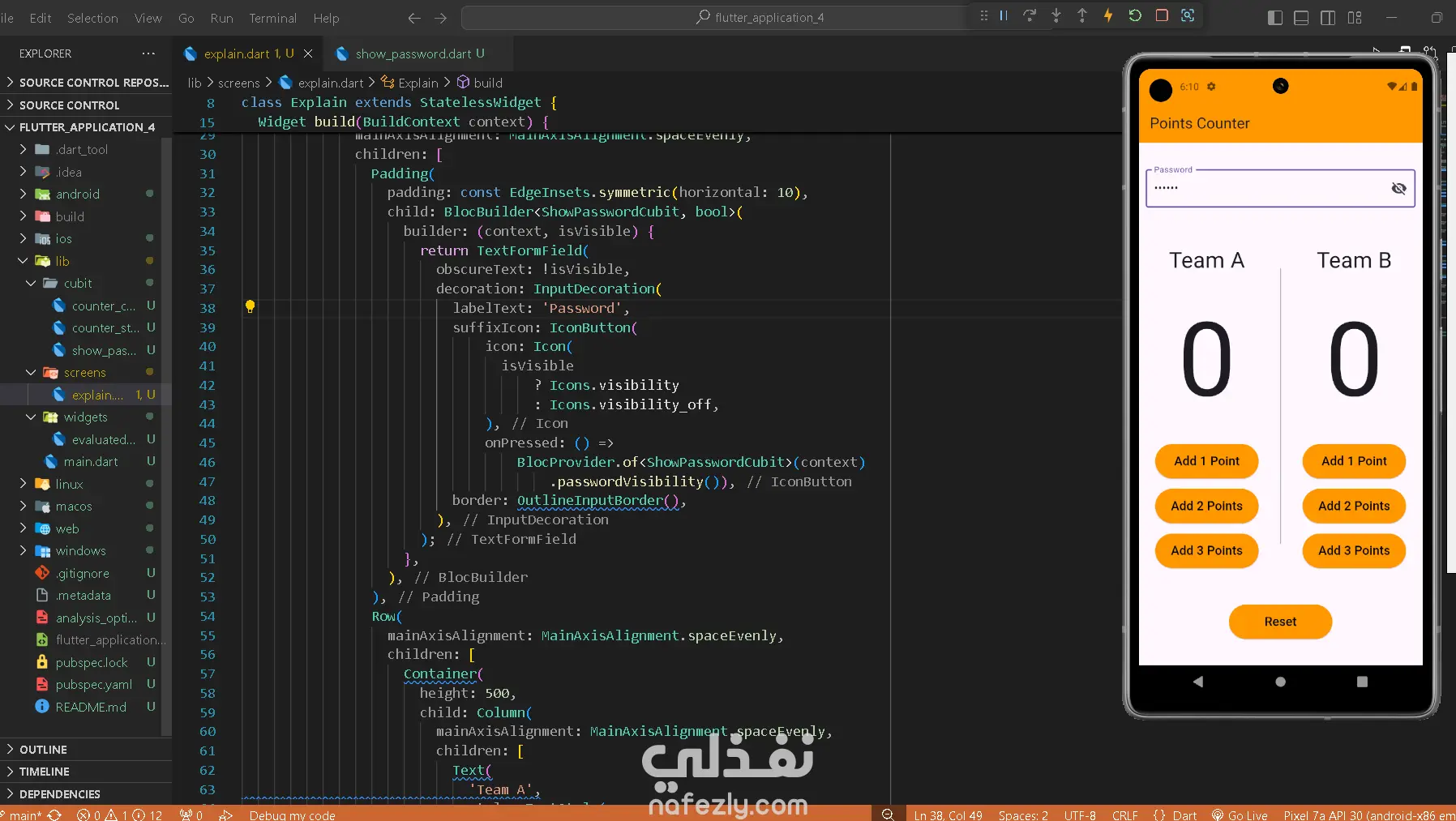Image resolution: width=1456 pixels, height=821 pixels.
Task: Click the Synchronize Changes icon in status bar
Action: click(x=54, y=815)
